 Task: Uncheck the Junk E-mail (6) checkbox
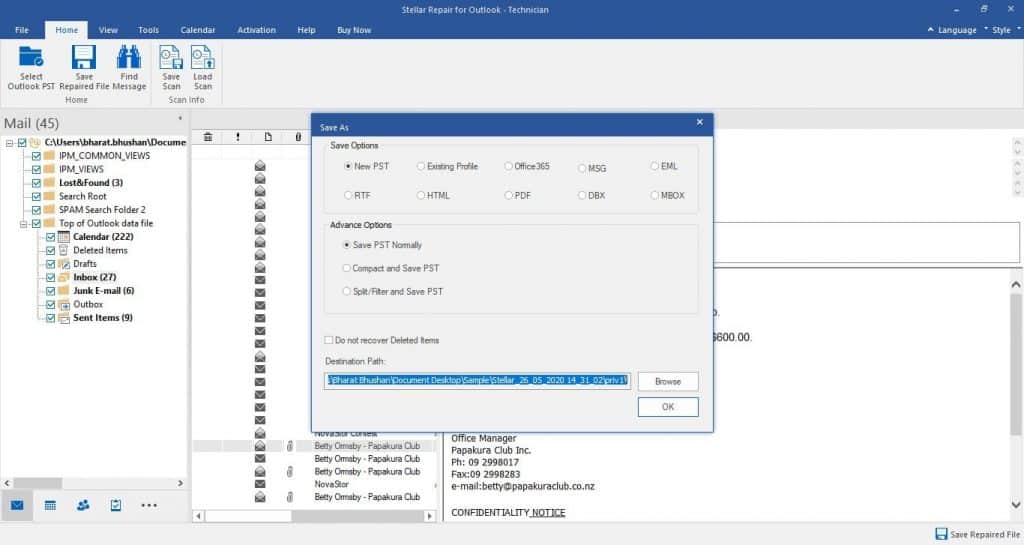[x=50, y=291]
